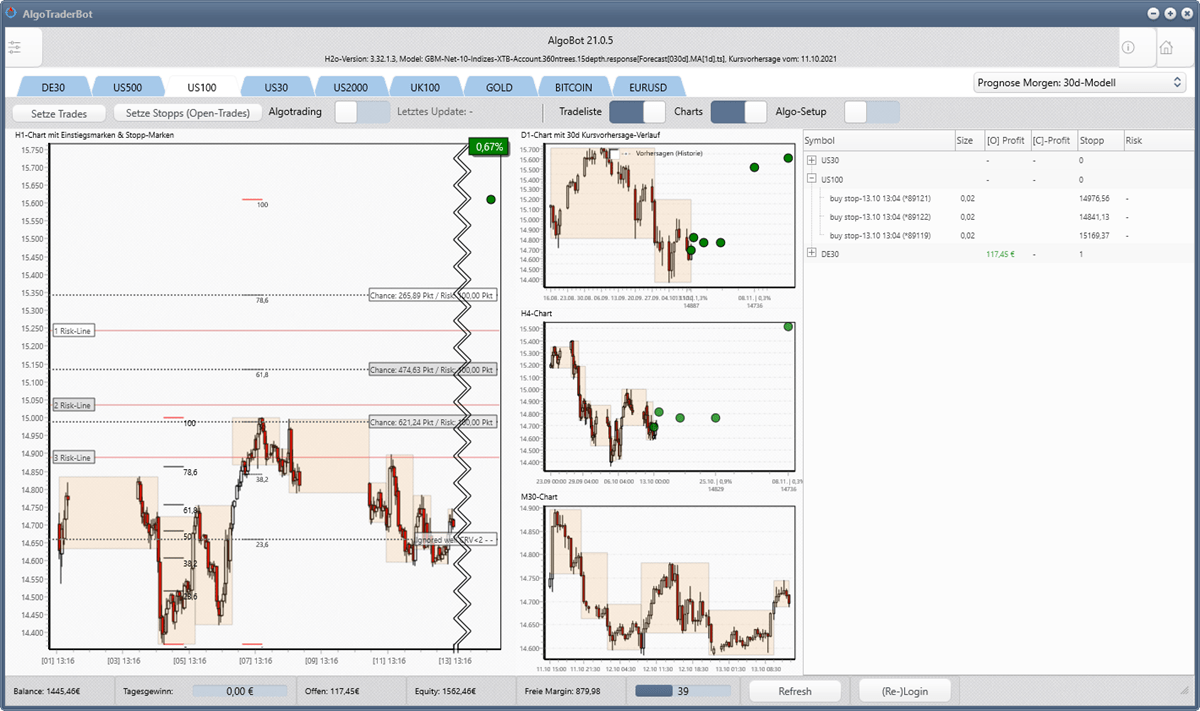Viewport: 1200px width, 711px height.
Task: Expand the US30 row in trade list
Action: [812, 160]
